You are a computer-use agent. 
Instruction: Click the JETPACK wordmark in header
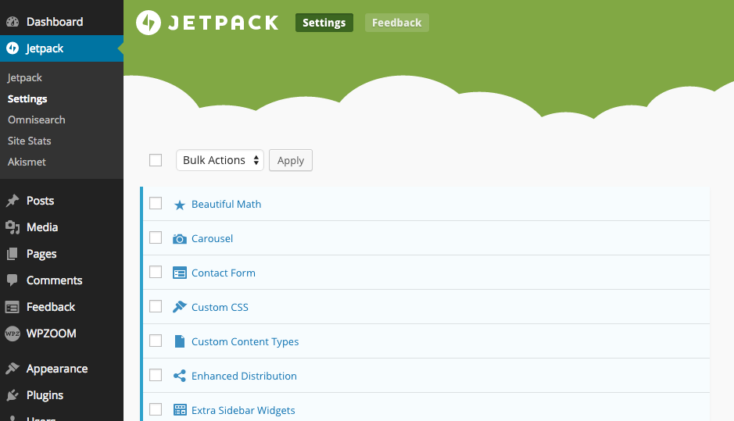pos(223,22)
